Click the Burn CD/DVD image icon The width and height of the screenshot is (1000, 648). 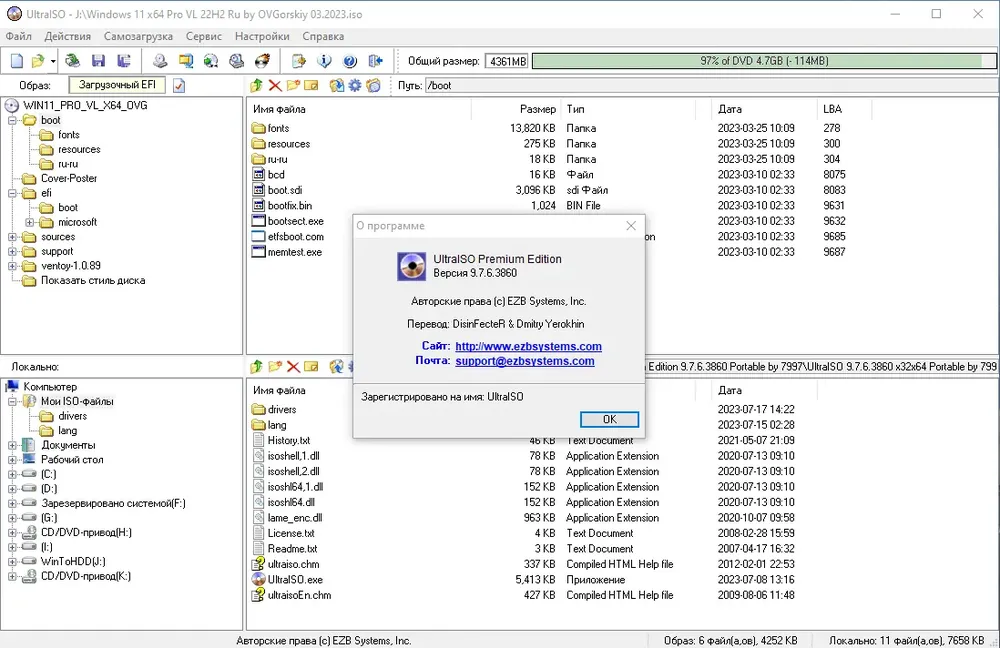pyautogui.click(x=262, y=61)
